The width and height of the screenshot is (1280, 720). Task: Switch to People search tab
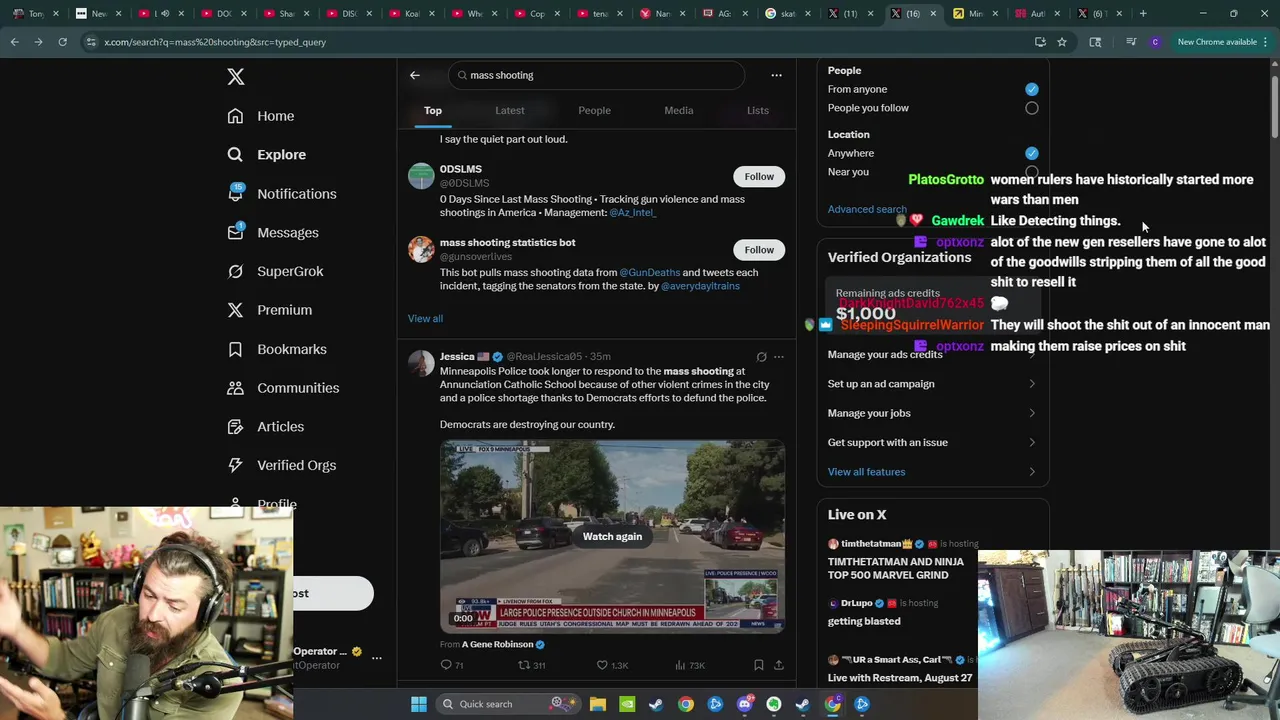[x=594, y=110]
